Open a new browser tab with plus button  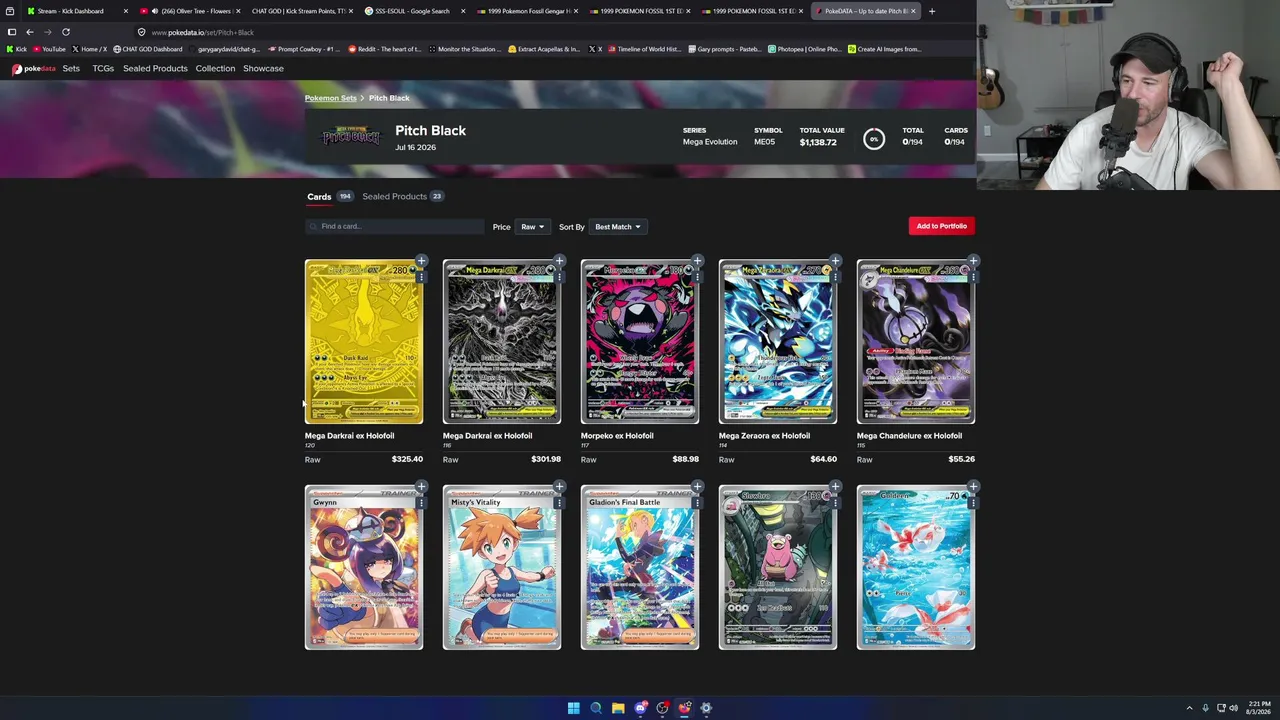pos(931,11)
